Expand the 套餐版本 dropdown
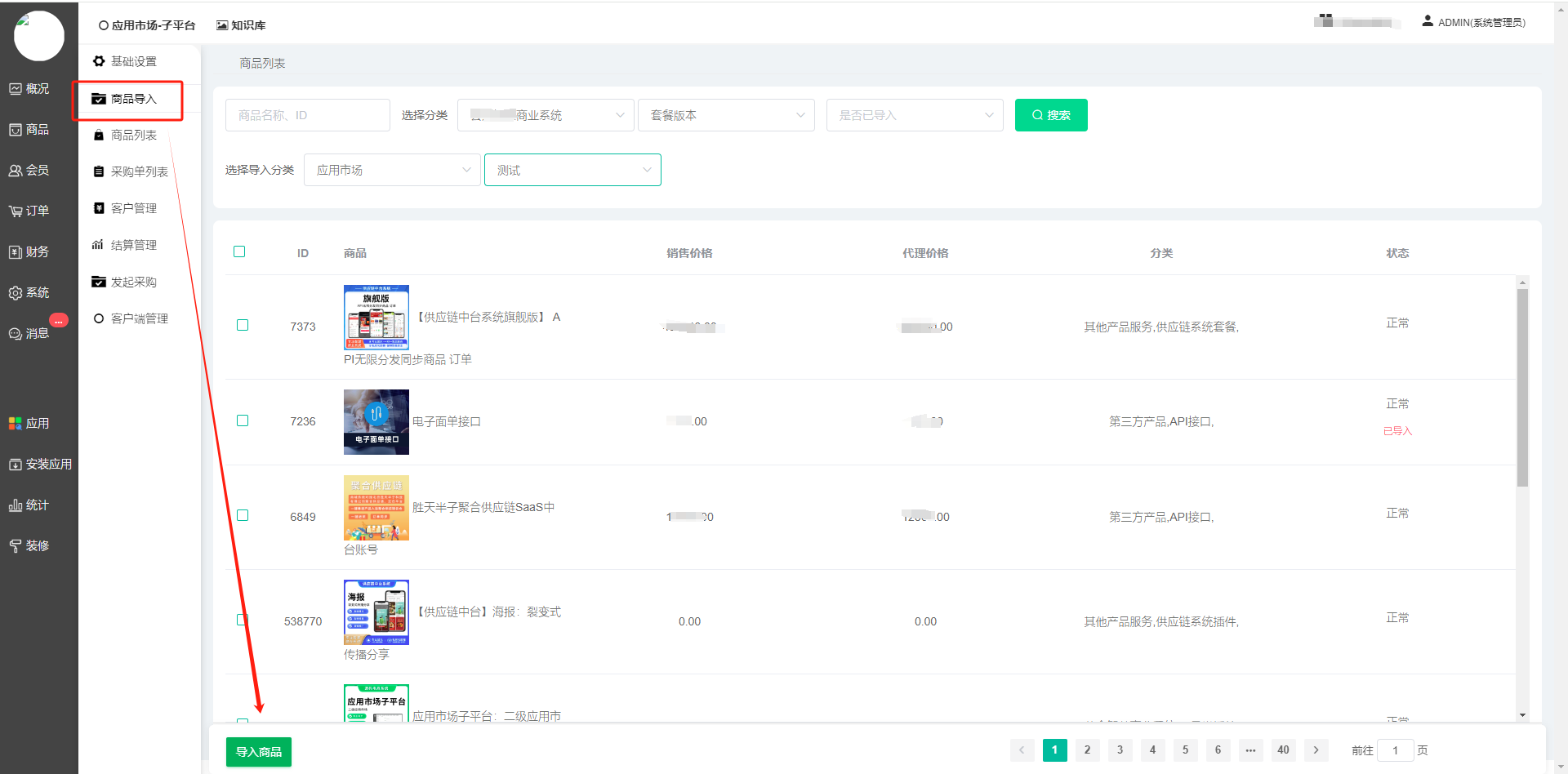 [726, 115]
